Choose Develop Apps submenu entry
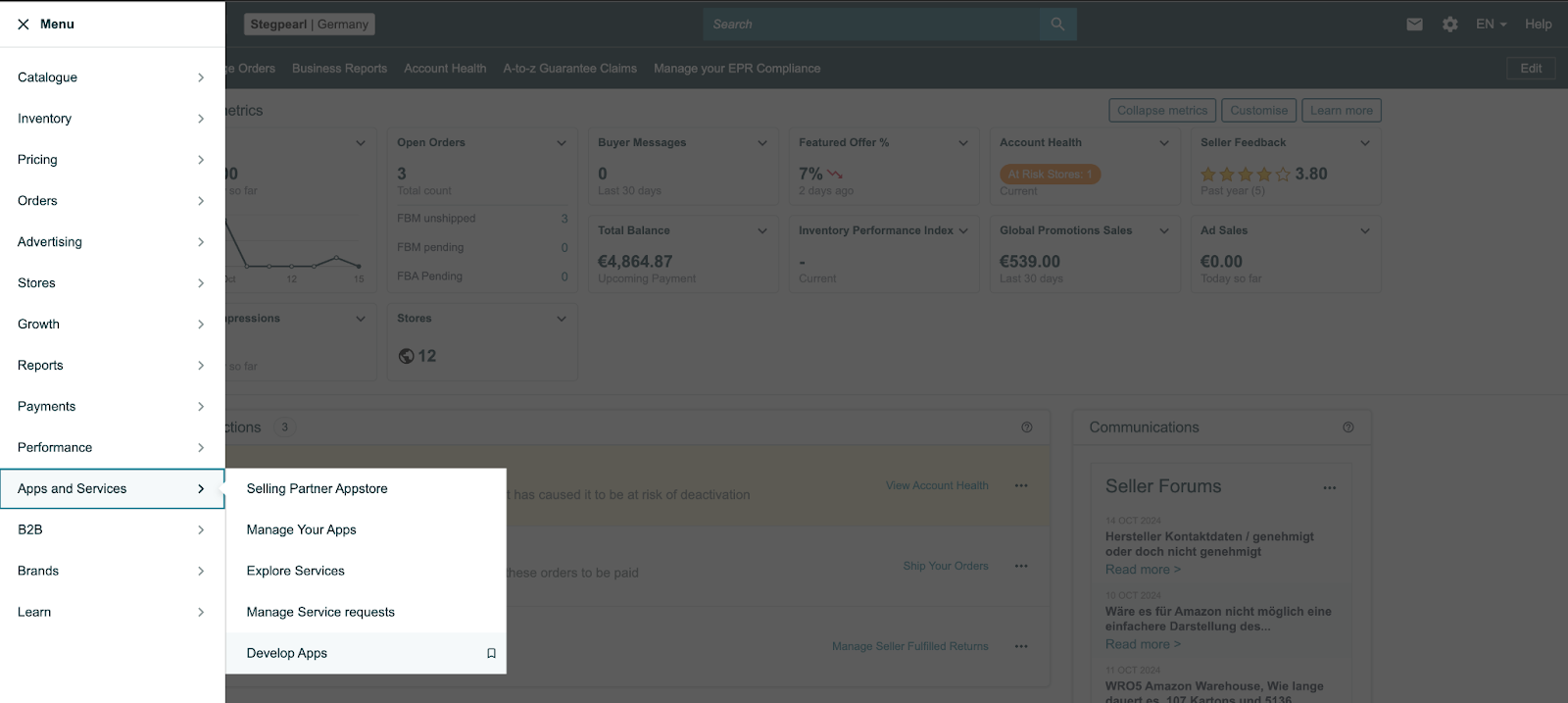Viewport: 1568px width, 703px height. (366, 653)
